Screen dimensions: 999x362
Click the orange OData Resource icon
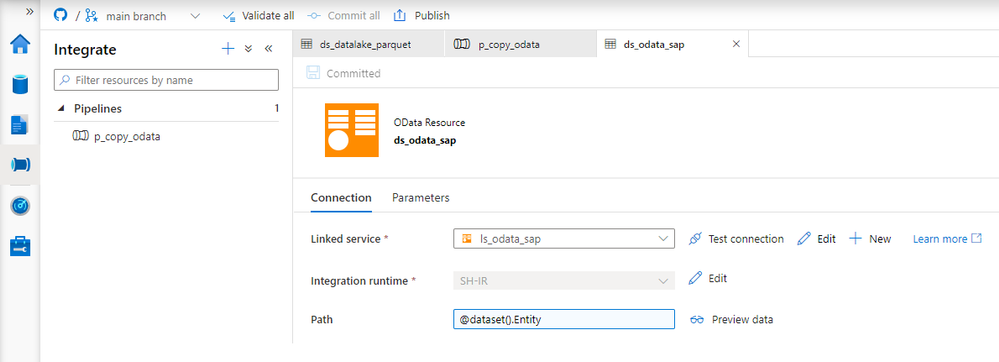pos(352,130)
